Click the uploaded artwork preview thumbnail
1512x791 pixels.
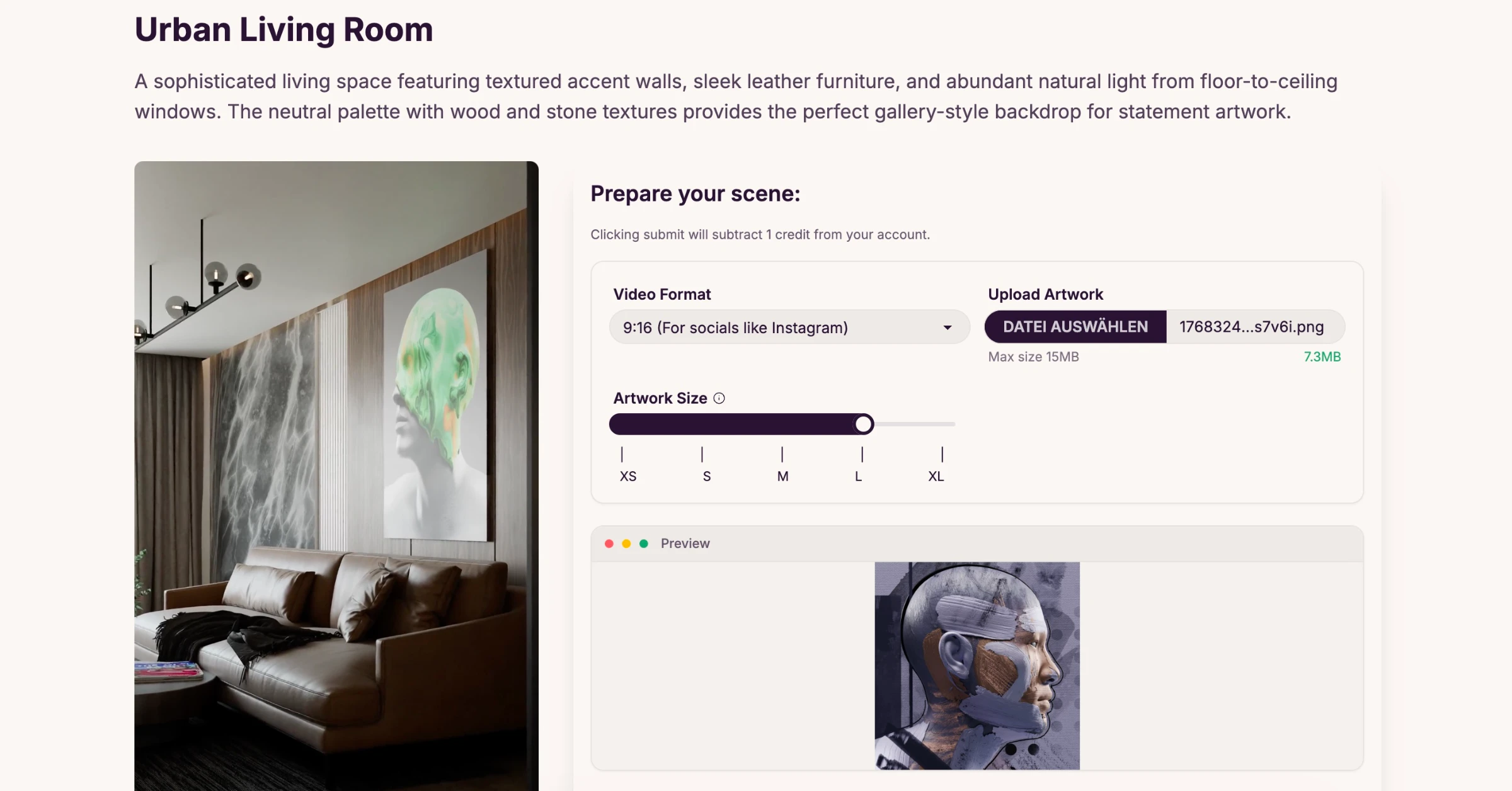coord(977,665)
